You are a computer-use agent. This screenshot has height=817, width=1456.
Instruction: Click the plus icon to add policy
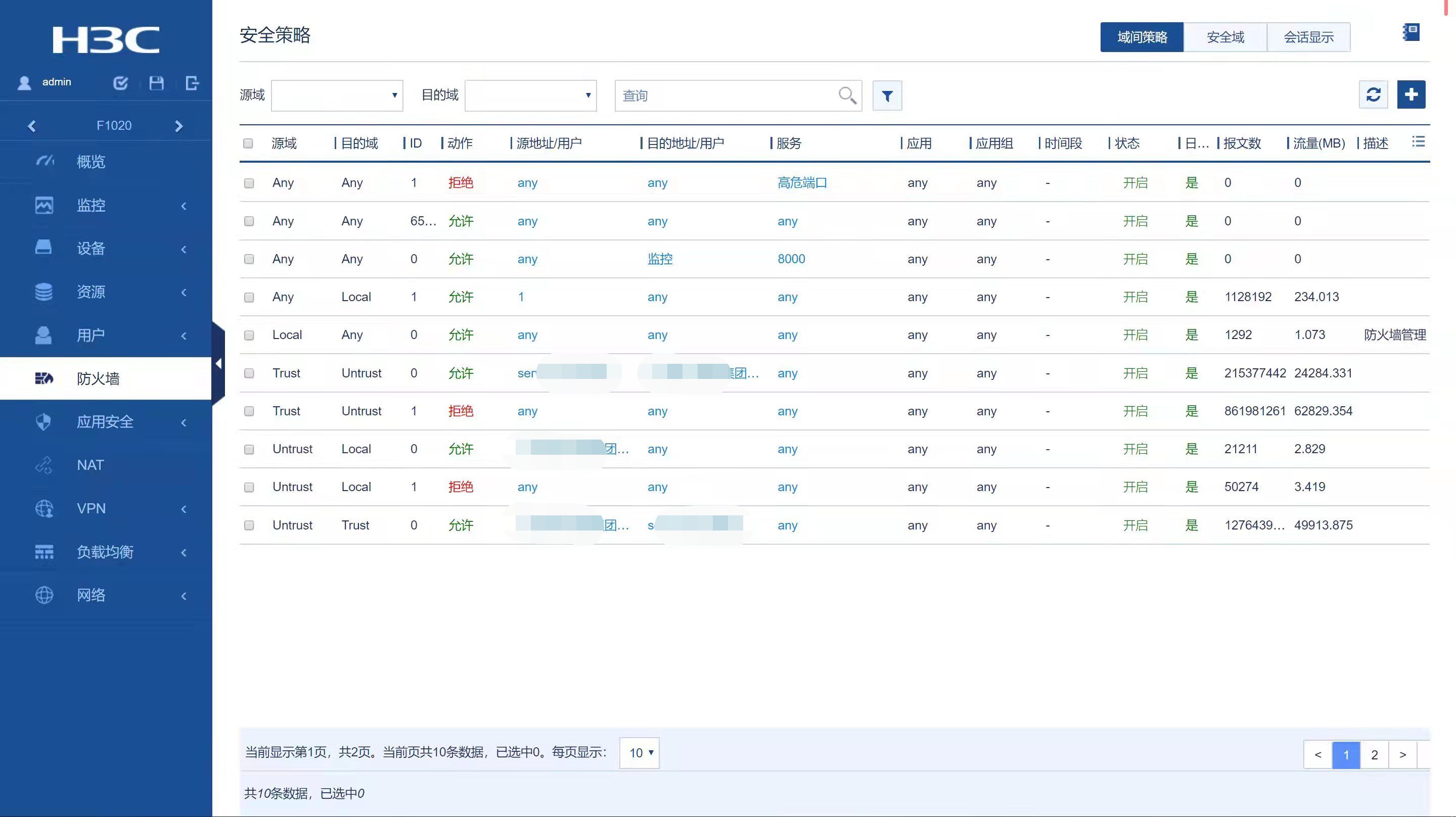(x=1411, y=94)
